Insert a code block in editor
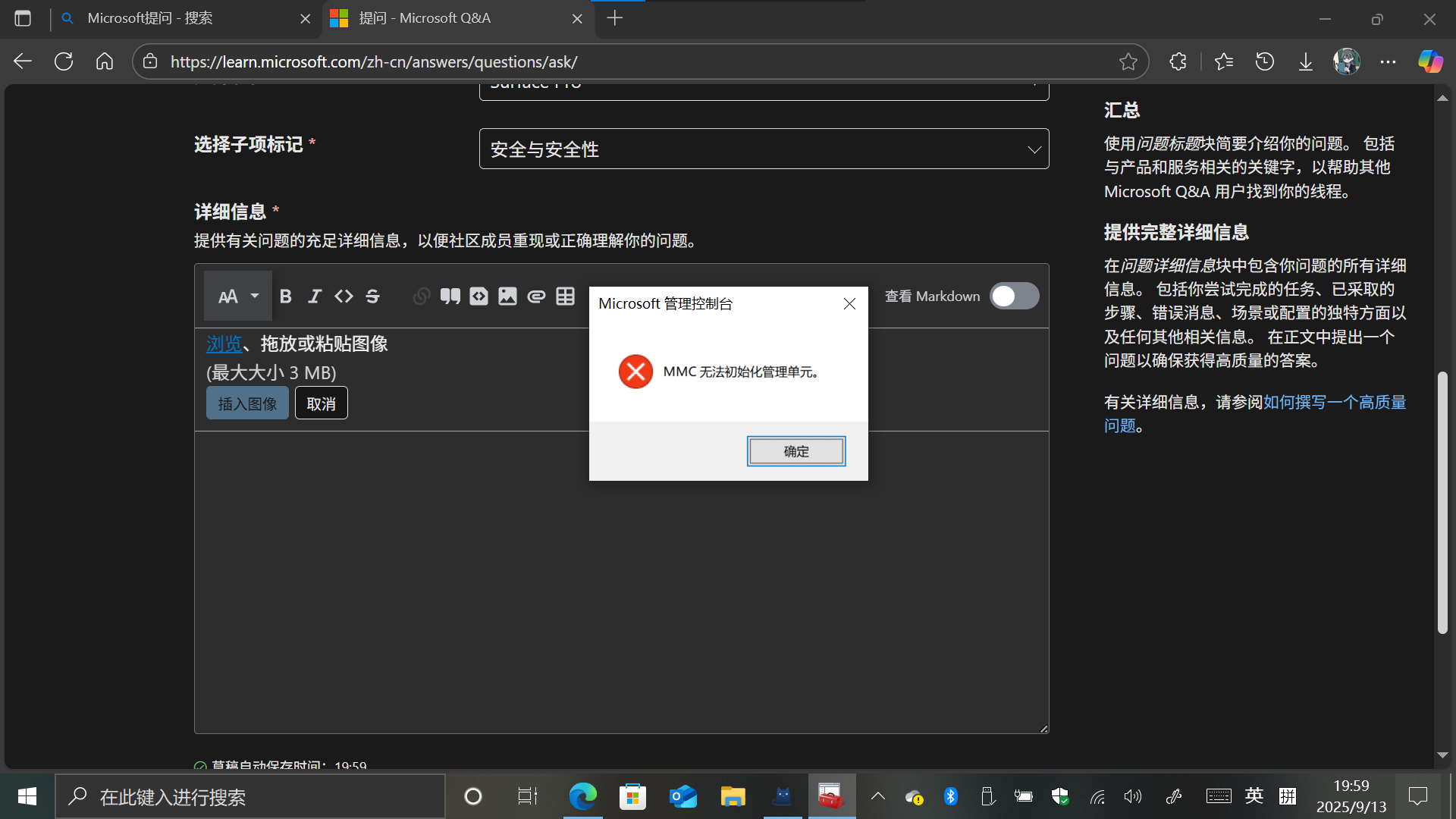The width and height of the screenshot is (1456, 819). [479, 297]
